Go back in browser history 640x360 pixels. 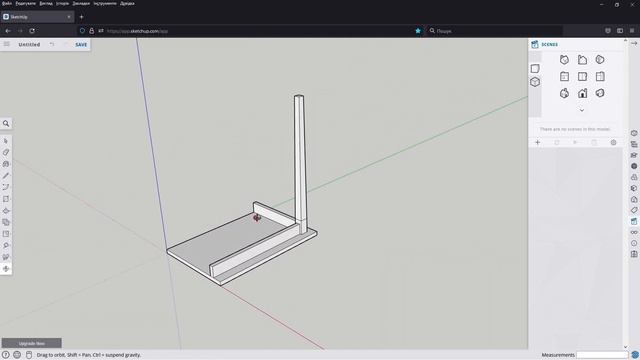click(8, 31)
